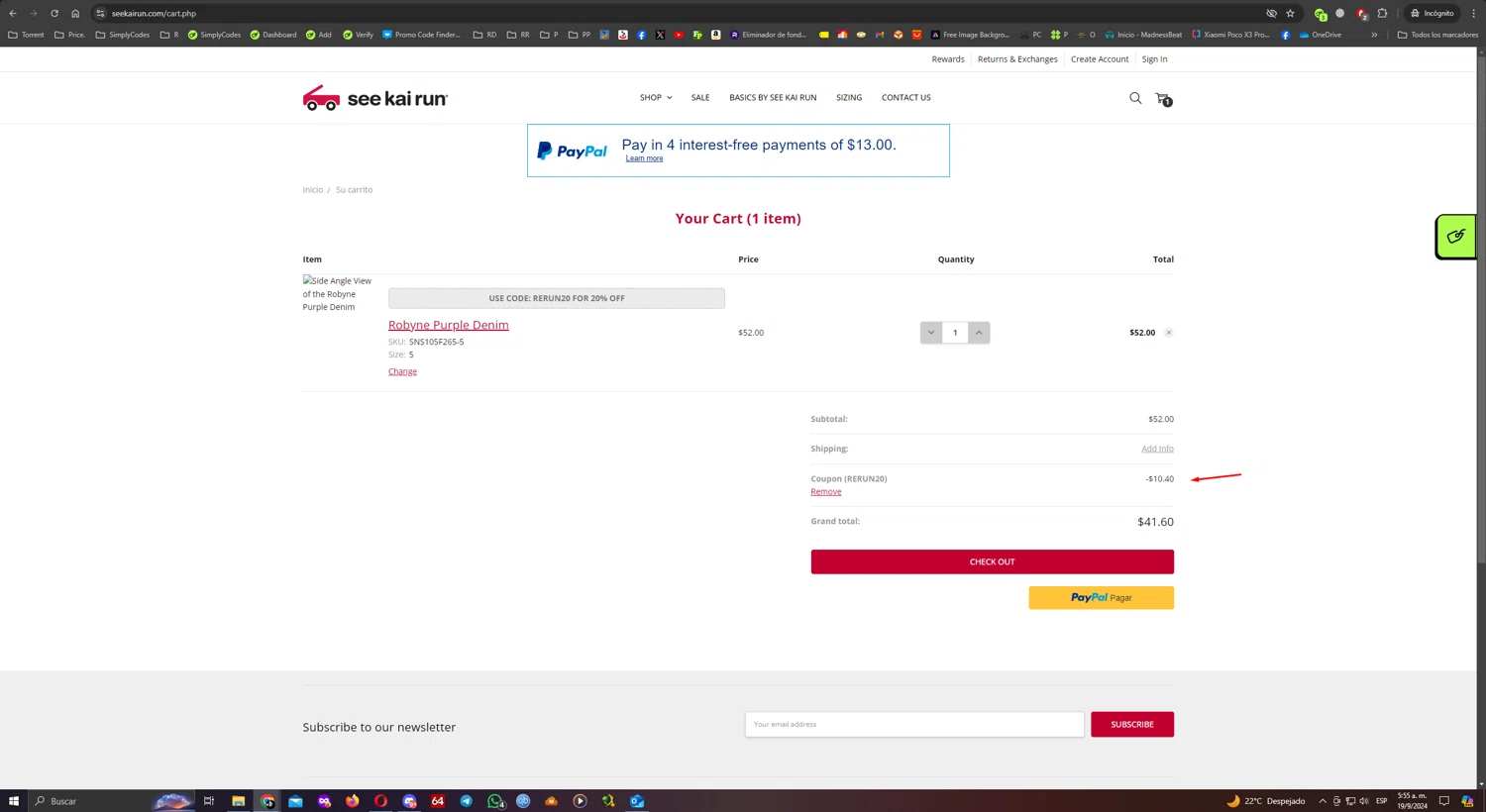This screenshot has height=812, width=1486.
Task: Click the See Kai Run logo
Action: (x=375, y=98)
